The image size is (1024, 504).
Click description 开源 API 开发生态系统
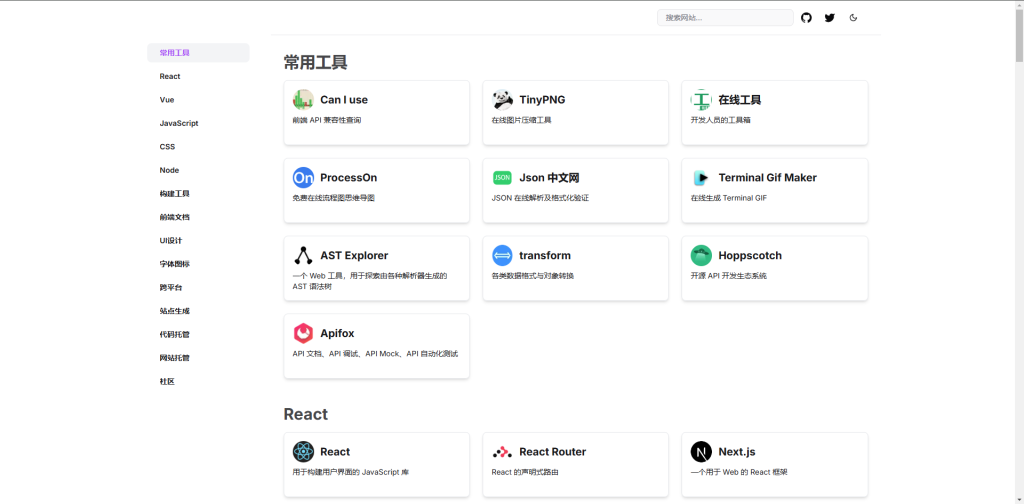pyautogui.click(x=729, y=276)
